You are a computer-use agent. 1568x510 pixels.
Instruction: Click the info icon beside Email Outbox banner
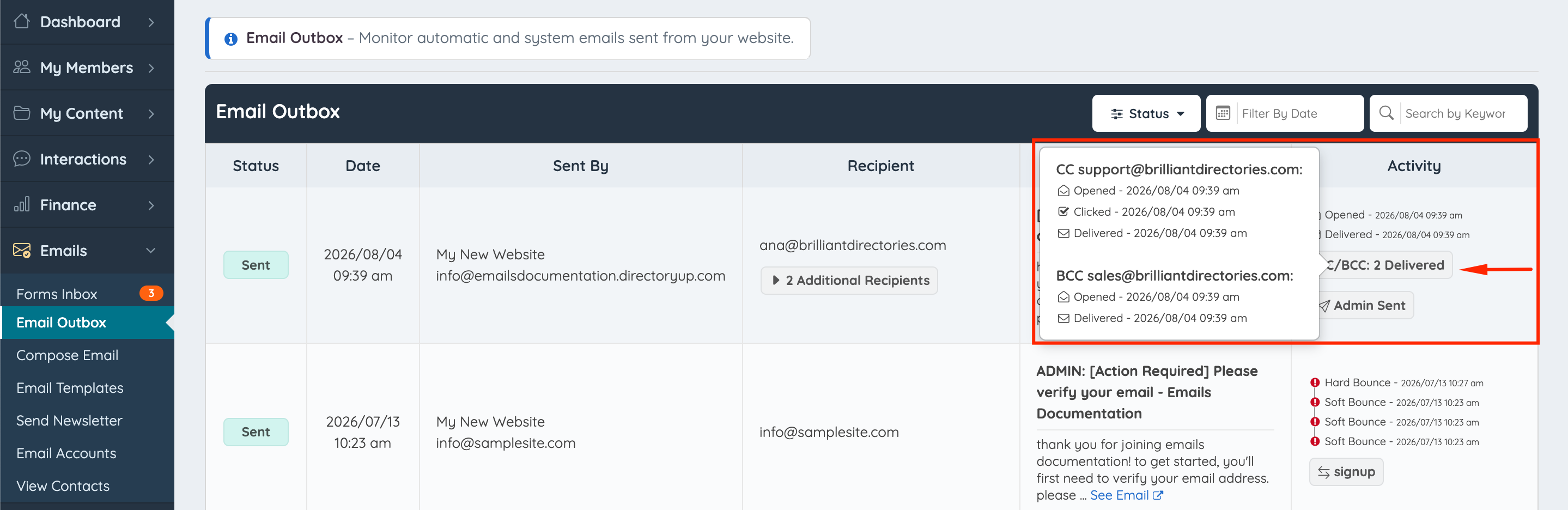tap(230, 39)
